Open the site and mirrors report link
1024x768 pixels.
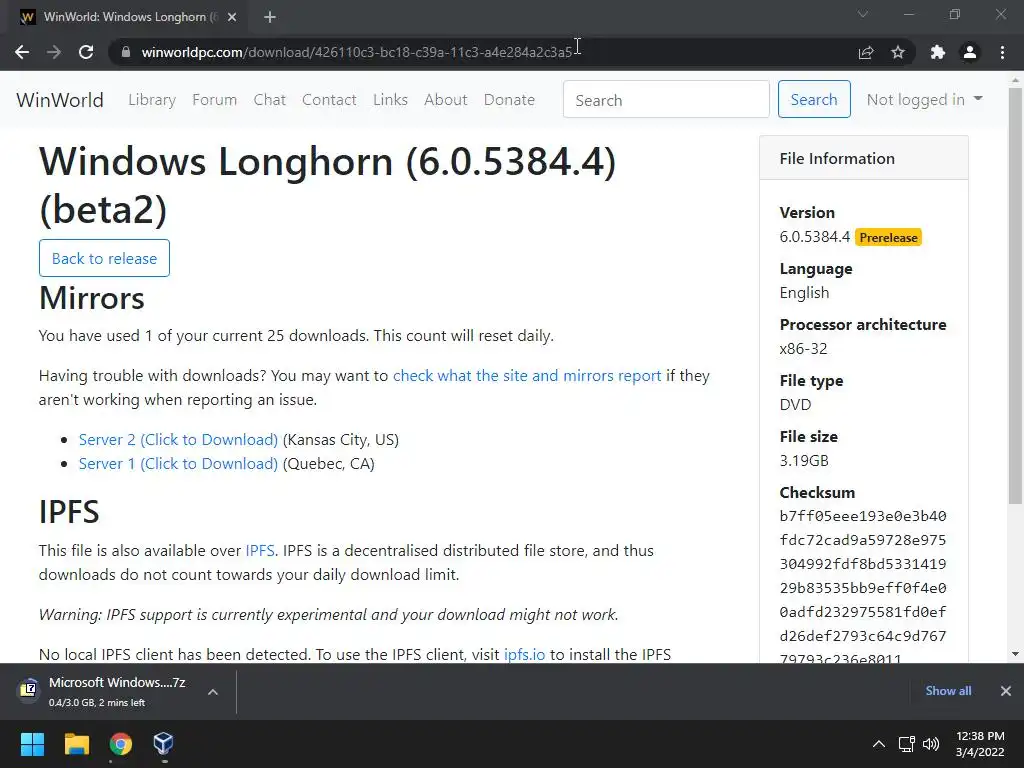click(527, 376)
